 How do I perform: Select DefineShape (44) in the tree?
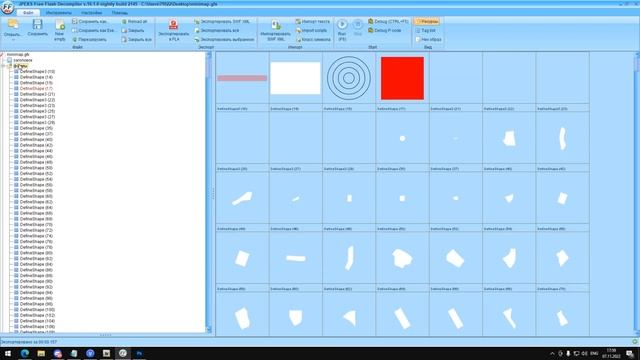36,151
